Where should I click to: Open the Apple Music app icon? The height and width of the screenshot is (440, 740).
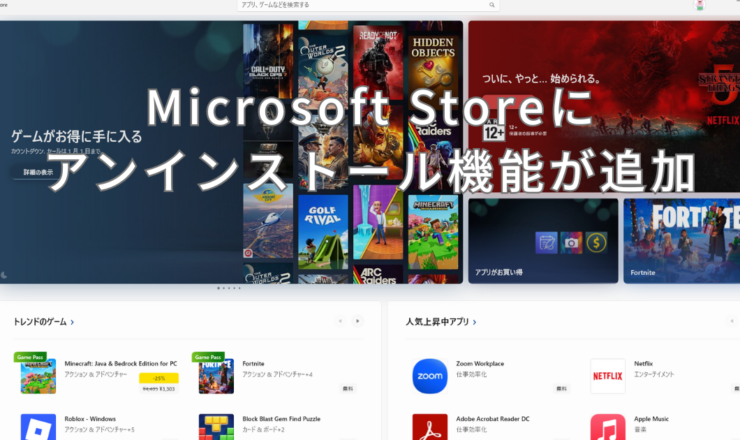click(x=608, y=427)
